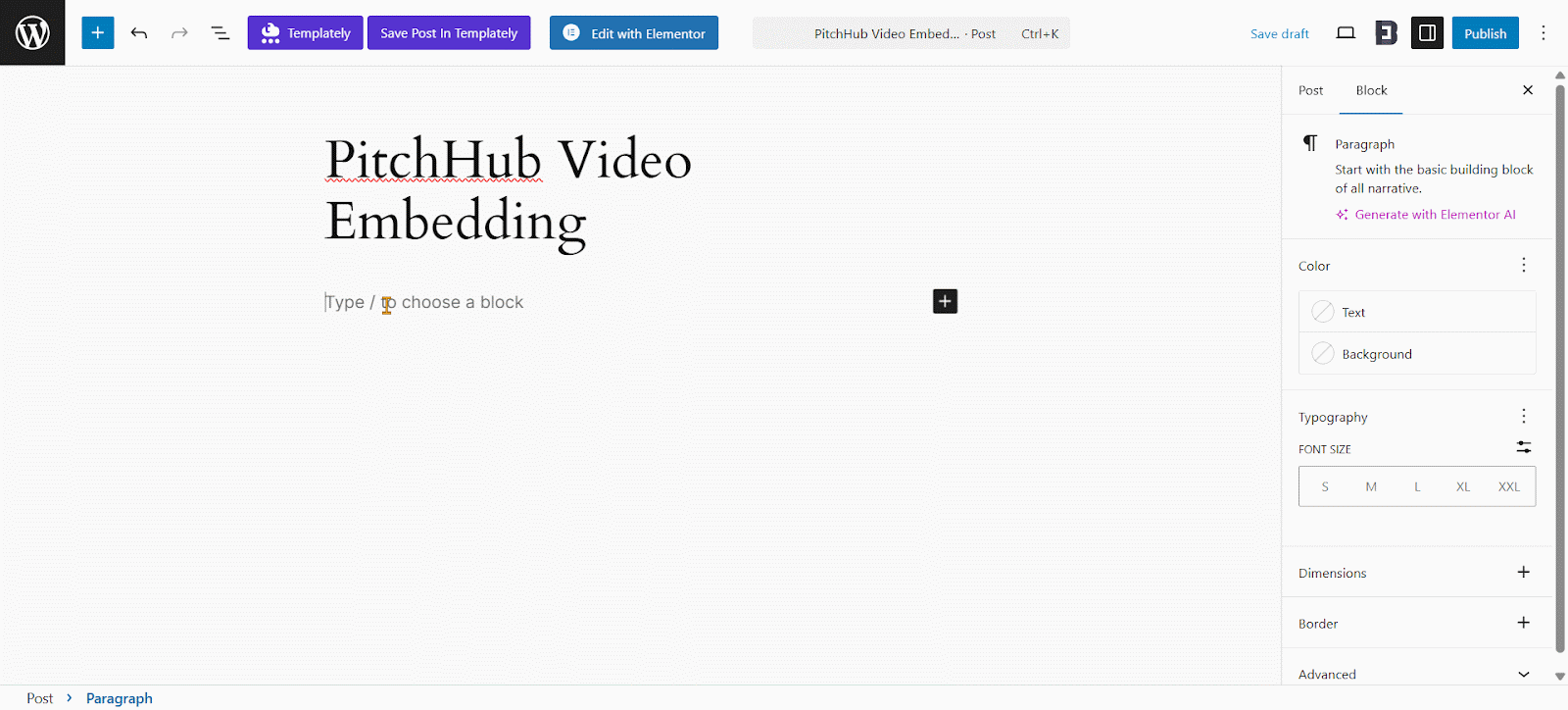The height and width of the screenshot is (710, 1568).
Task: Open the preview device icon
Action: point(1346,33)
